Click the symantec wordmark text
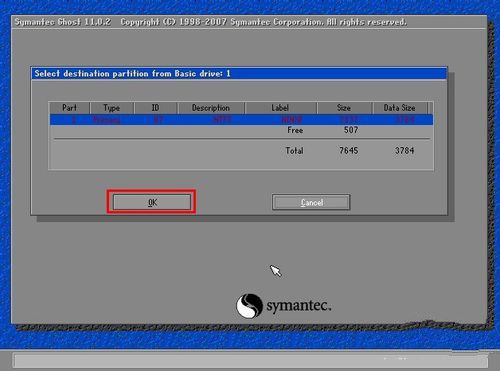The image size is (500, 371). point(299,306)
